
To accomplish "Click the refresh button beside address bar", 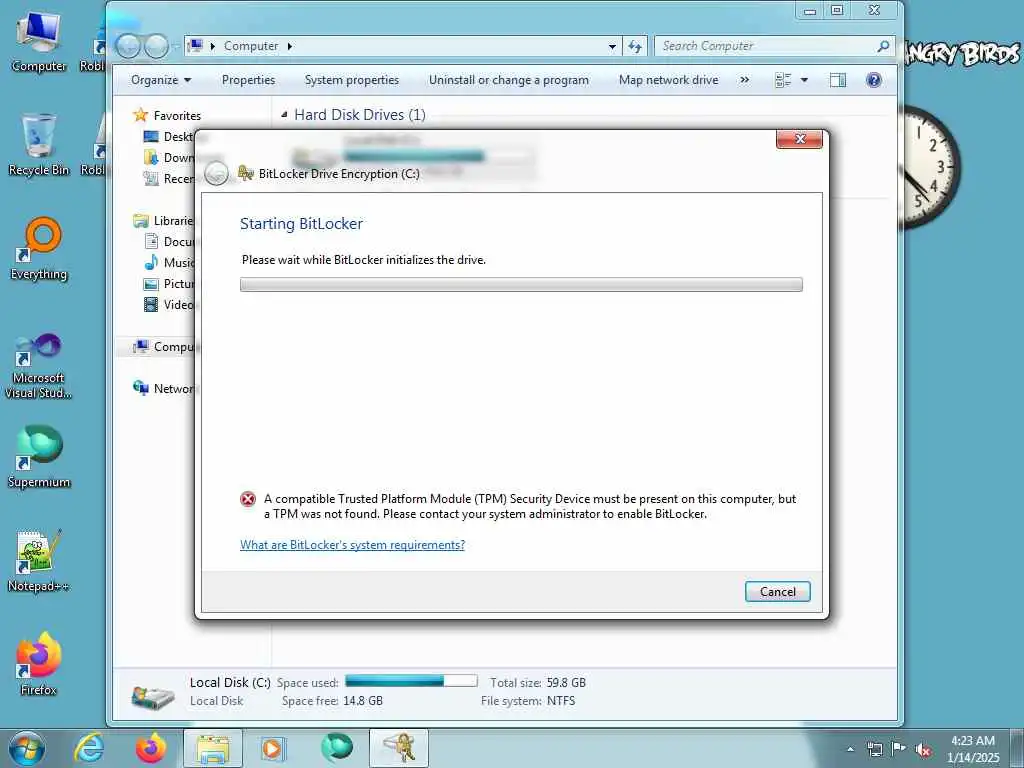I will [635, 46].
